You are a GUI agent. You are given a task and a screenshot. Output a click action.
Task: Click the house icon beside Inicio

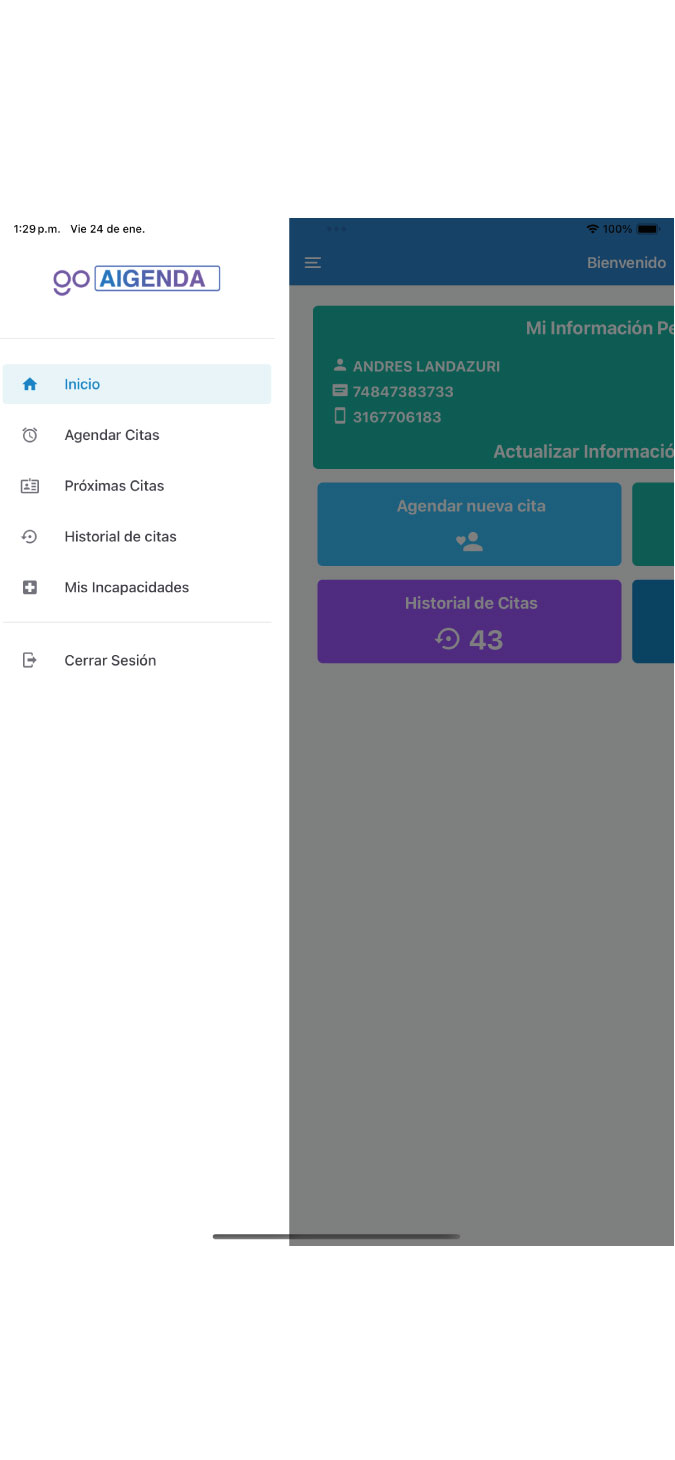tap(30, 384)
